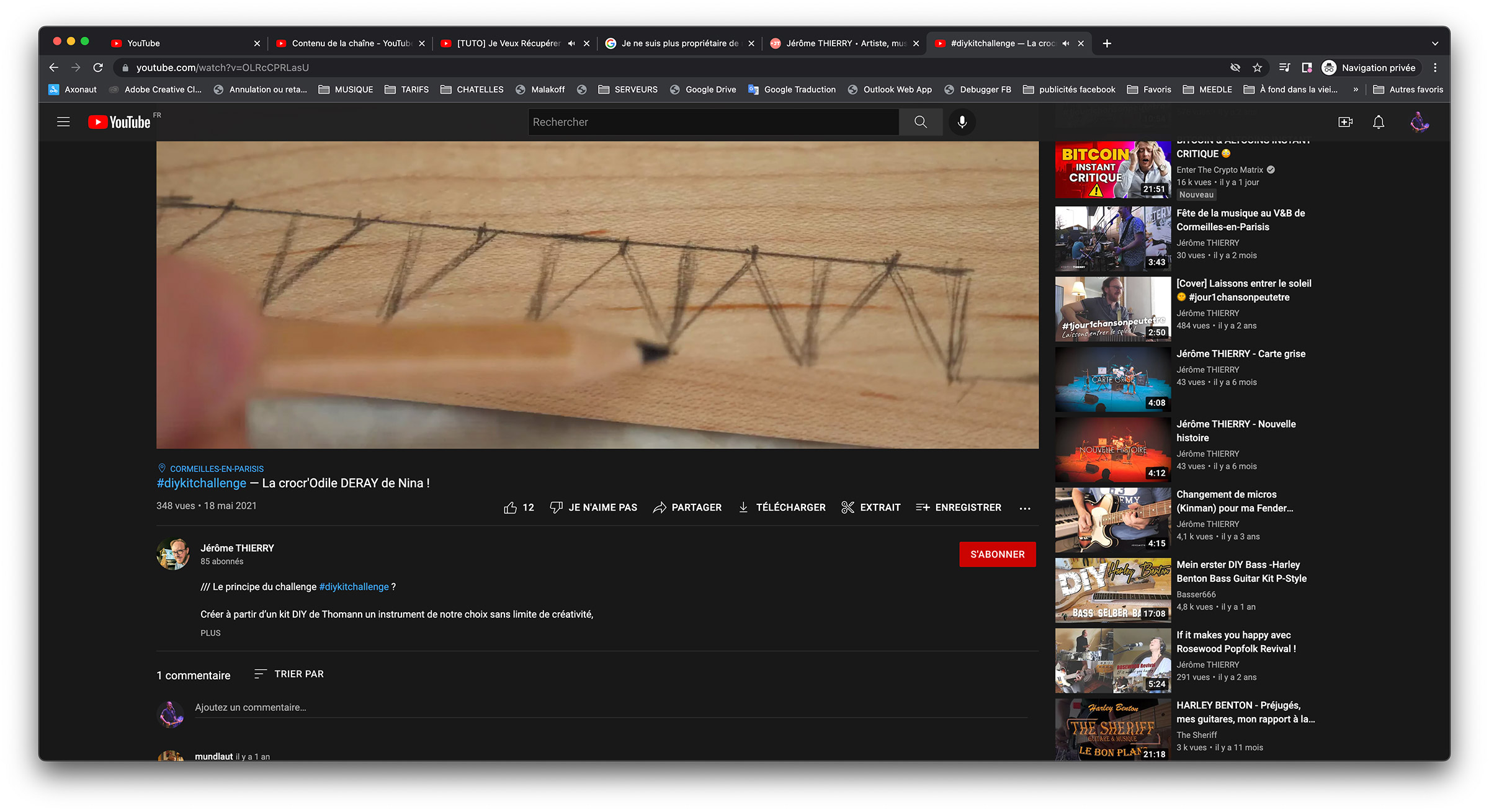The height and width of the screenshot is (812, 1489).
Task: Open the Bitcoin Instant Critique video thumbnail
Action: coord(1113,169)
